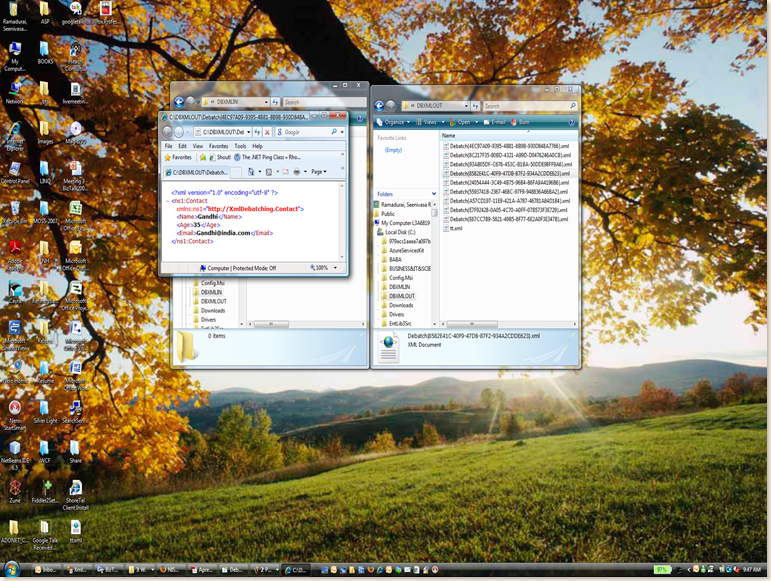The image size is (771, 581).
Task: Click the Back arrow in the DBXMLOUT window
Action: click(x=379, y=106)
